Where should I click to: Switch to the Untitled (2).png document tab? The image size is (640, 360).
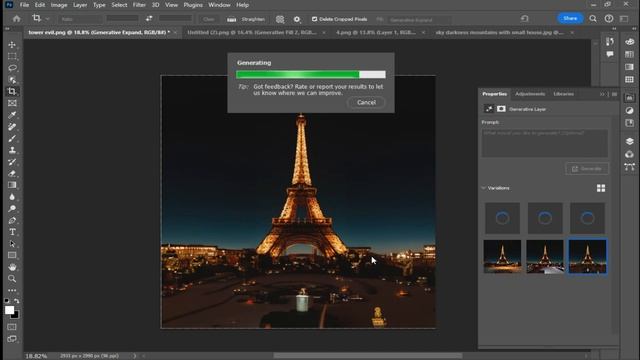click(251, 32)
